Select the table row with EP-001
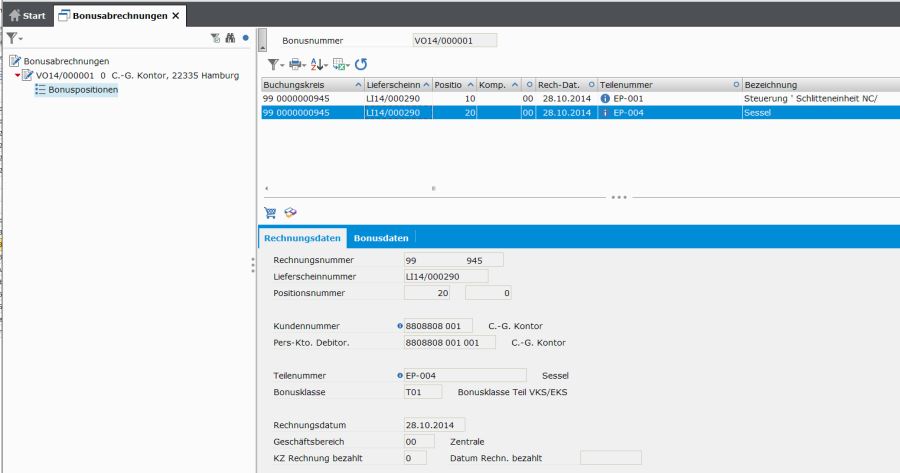This screenshot has width=900, height=473. pyautogui.click(x=500, y=99)
